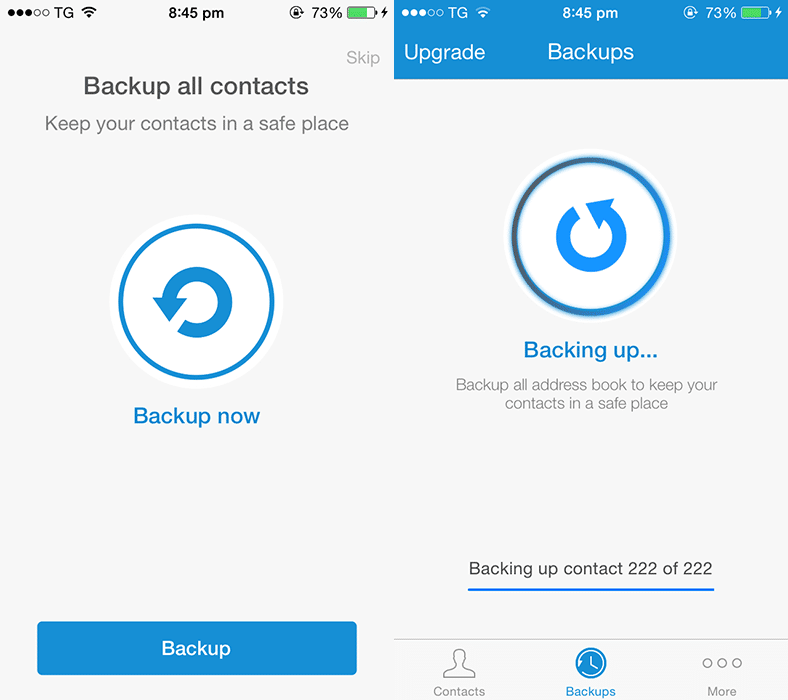Open Upgrade in the navigation bar

point(444,52)
